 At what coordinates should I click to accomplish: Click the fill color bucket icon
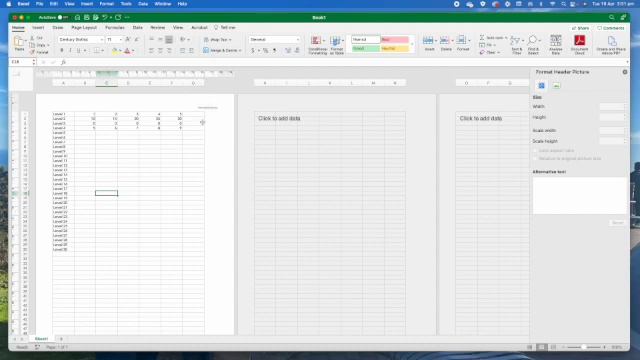coord(115,51)
